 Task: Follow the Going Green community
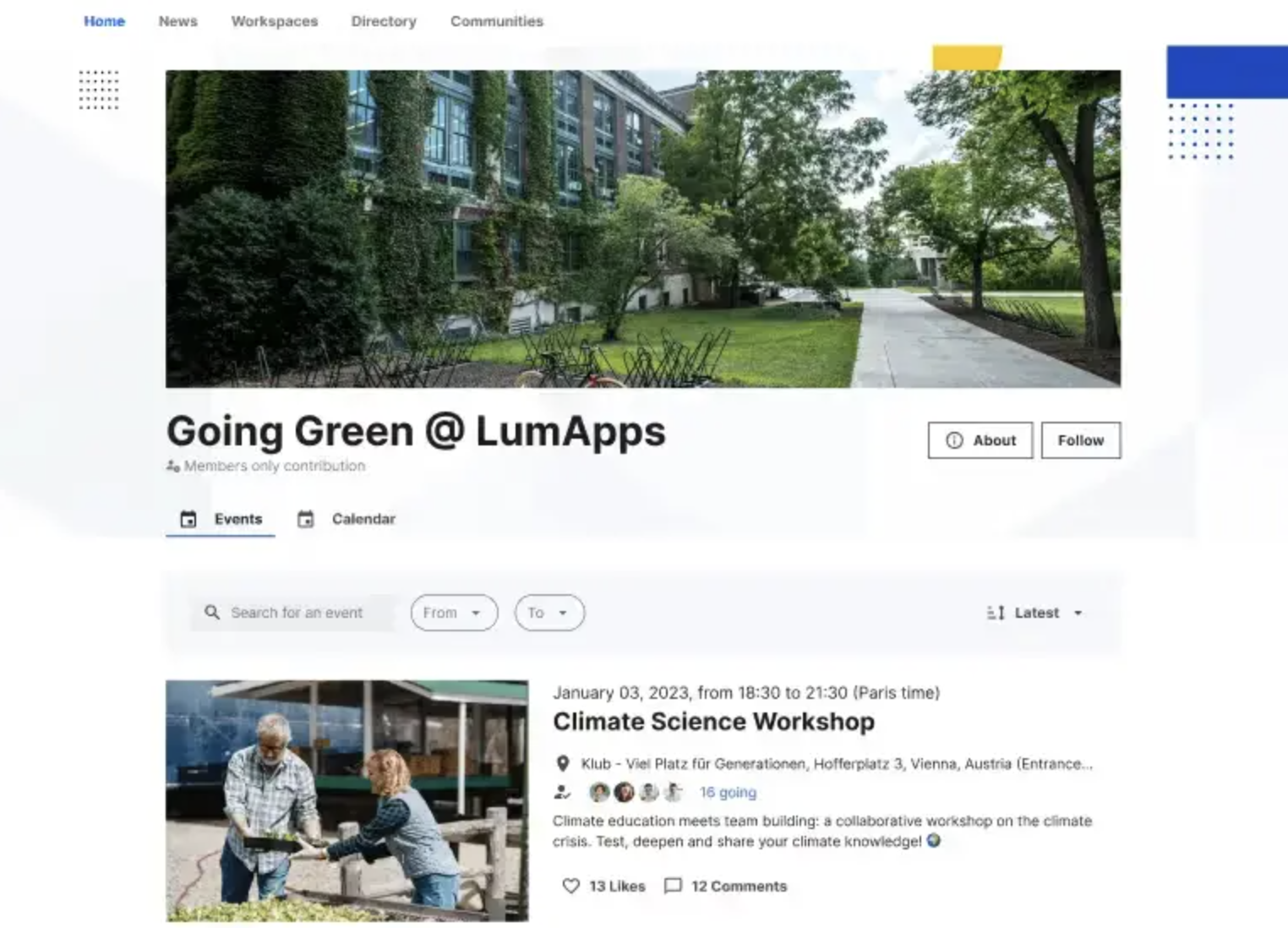pyautogui.click(x=1081, y=440)
